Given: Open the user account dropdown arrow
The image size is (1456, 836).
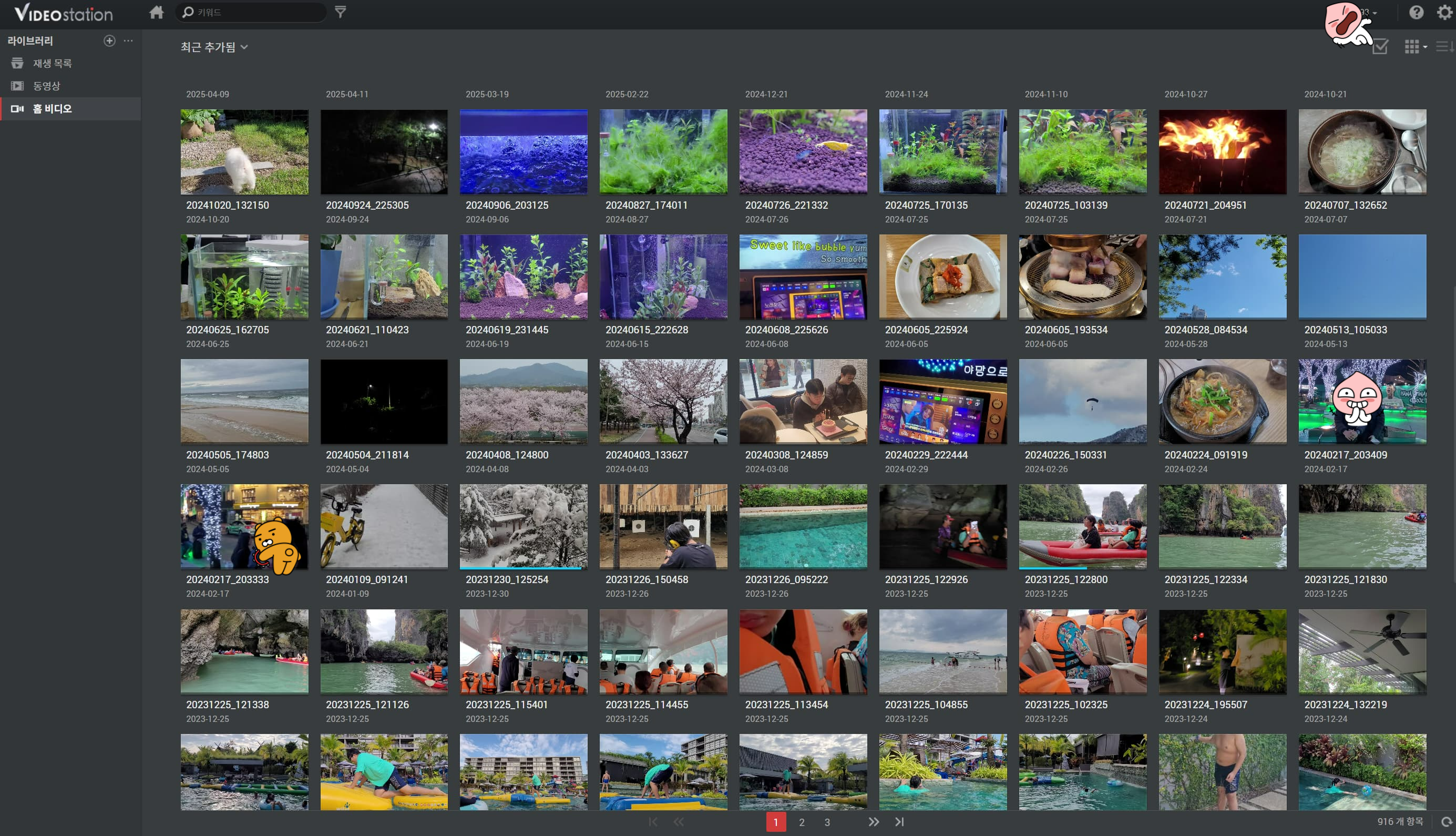Looking at the screenshot, I should click(1375, 13).
